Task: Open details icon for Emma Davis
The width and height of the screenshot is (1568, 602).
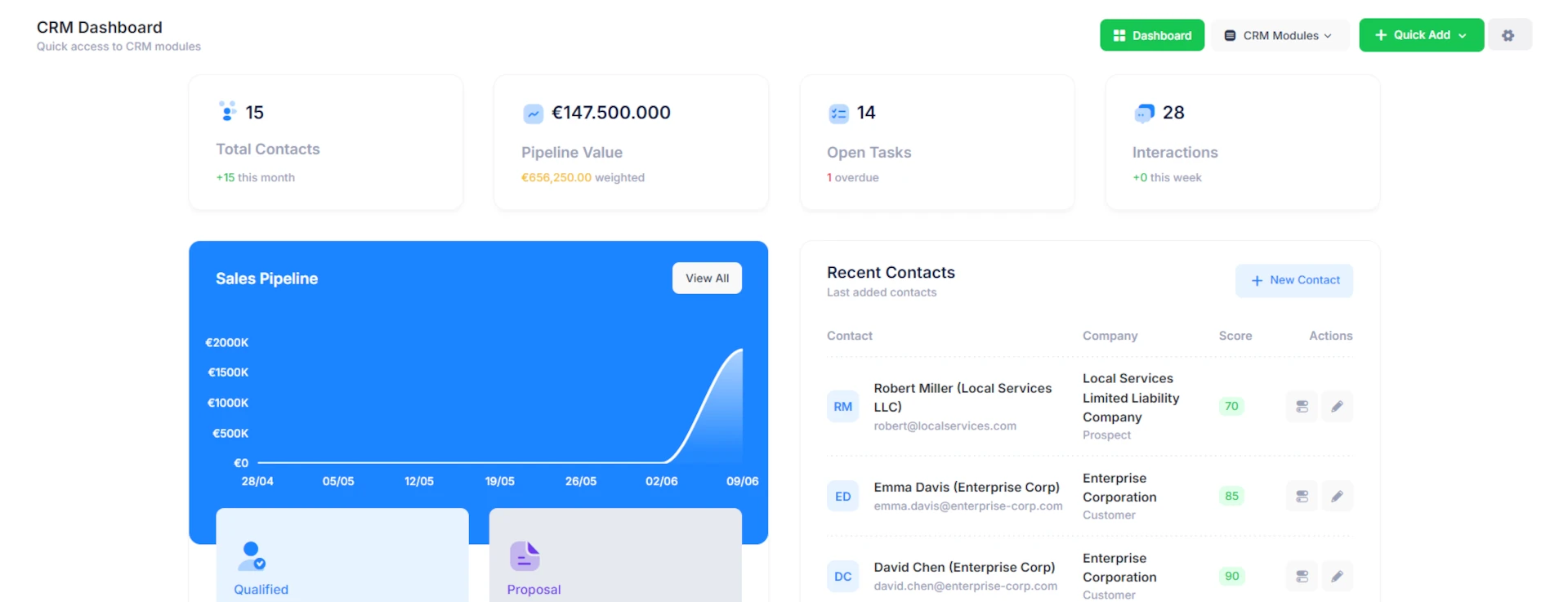Action: (1302, 496)
